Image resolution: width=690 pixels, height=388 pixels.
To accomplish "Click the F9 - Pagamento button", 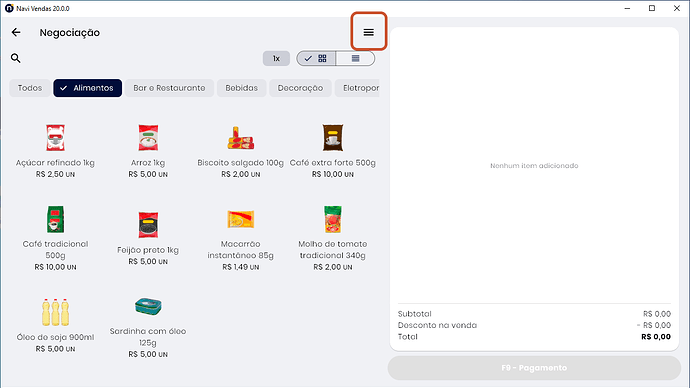I will (x=534, y=368).
